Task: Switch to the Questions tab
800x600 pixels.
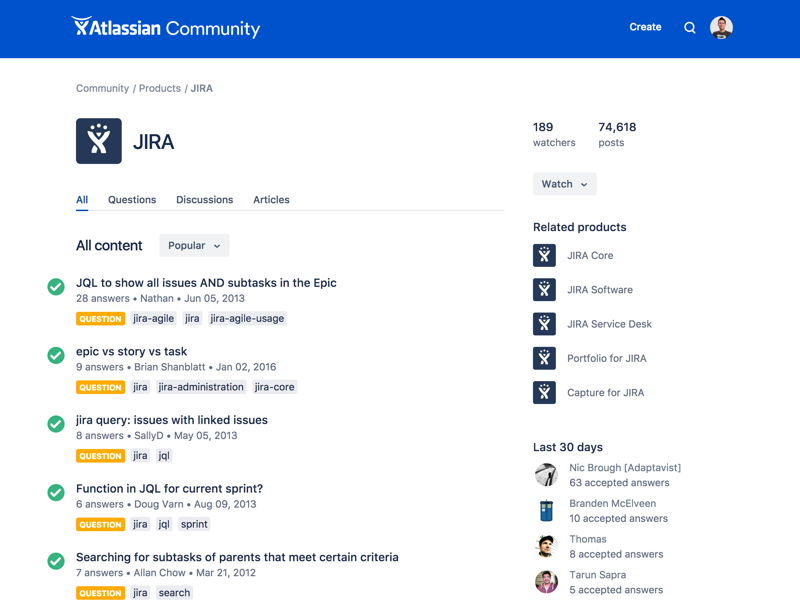Action: coord(132,199)
